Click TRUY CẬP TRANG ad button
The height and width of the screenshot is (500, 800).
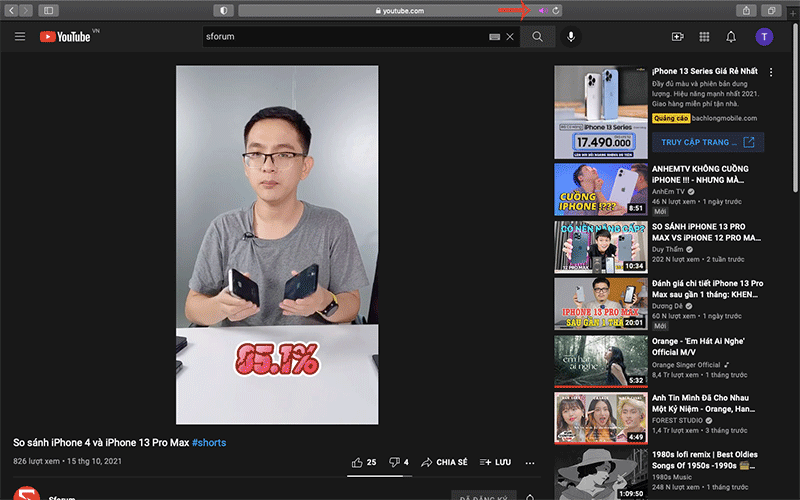pos(708,142)
